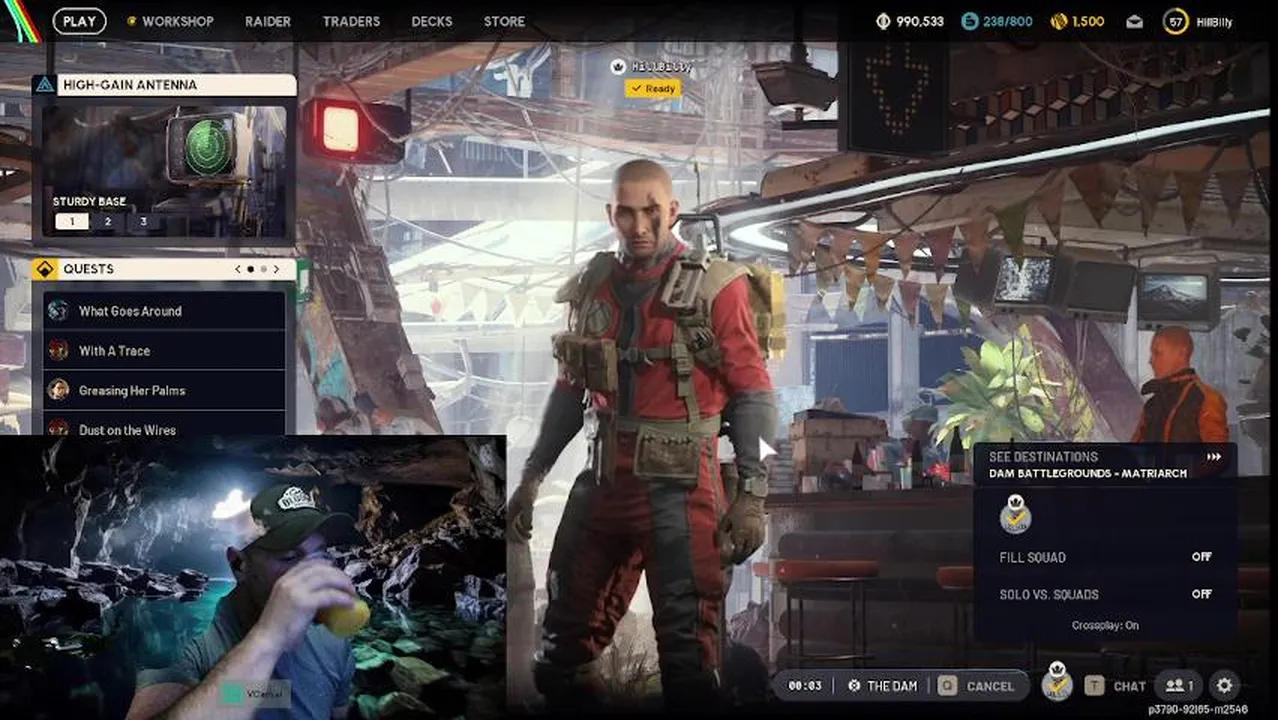This screenshot has width=1278, height=720.
Task: Open the TRADERS tab
Action: [351, 21]
